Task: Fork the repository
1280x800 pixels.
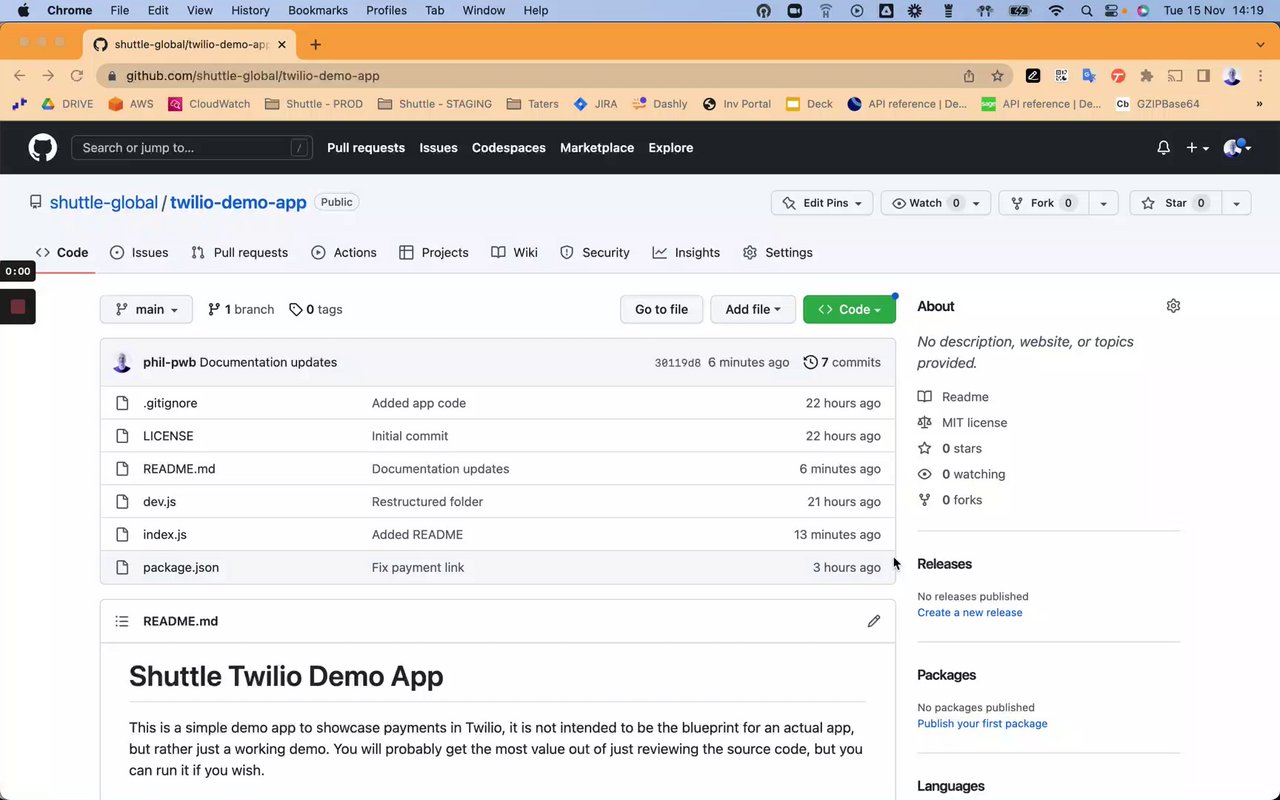Action: coord(1043,203)
